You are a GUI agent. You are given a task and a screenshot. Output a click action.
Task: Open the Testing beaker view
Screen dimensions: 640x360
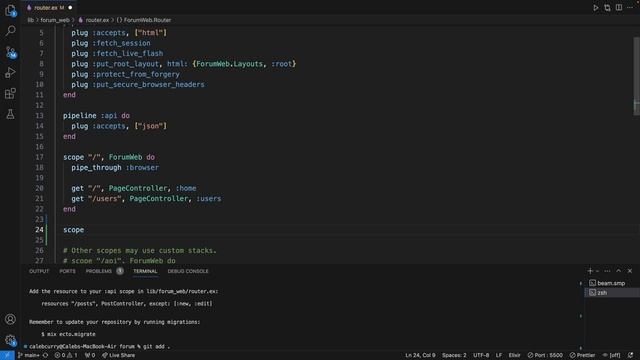click(x=10, y=114)
